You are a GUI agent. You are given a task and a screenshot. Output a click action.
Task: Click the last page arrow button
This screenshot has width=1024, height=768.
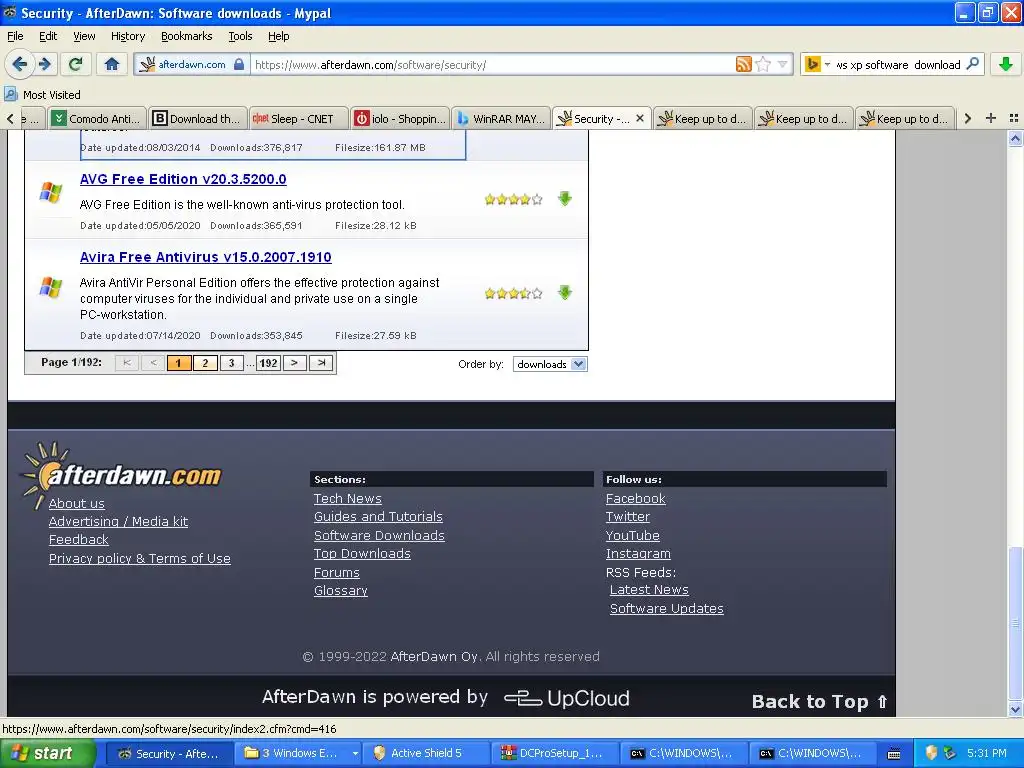click(321, 363)
